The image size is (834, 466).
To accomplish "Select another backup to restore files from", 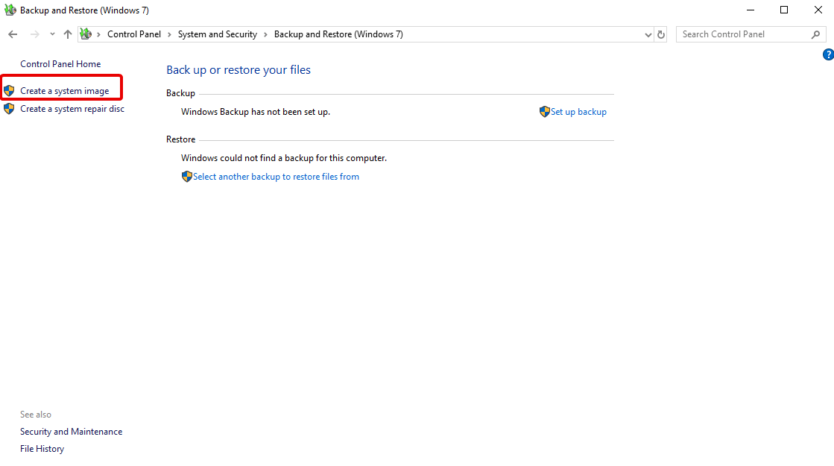I will tap(275, 177).
